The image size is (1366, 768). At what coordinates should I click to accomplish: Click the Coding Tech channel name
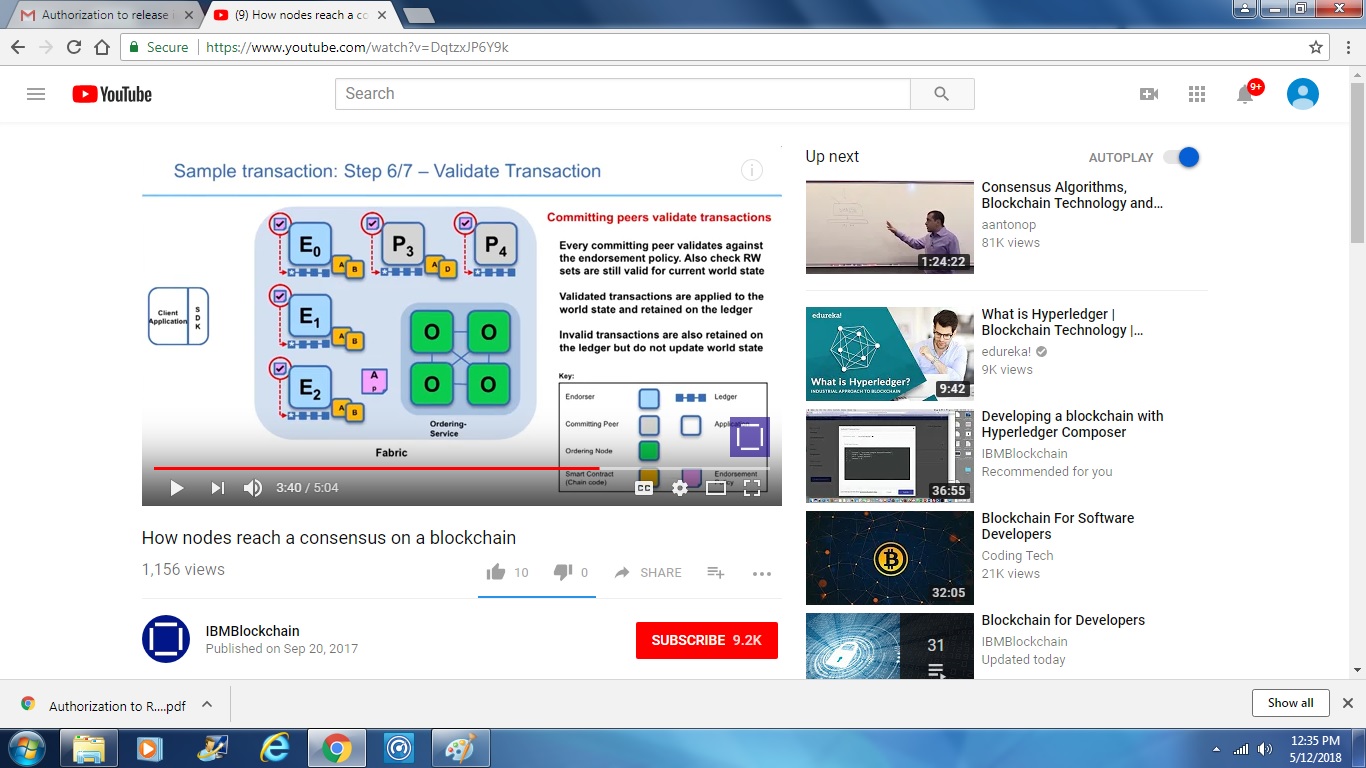(1017, 556)
